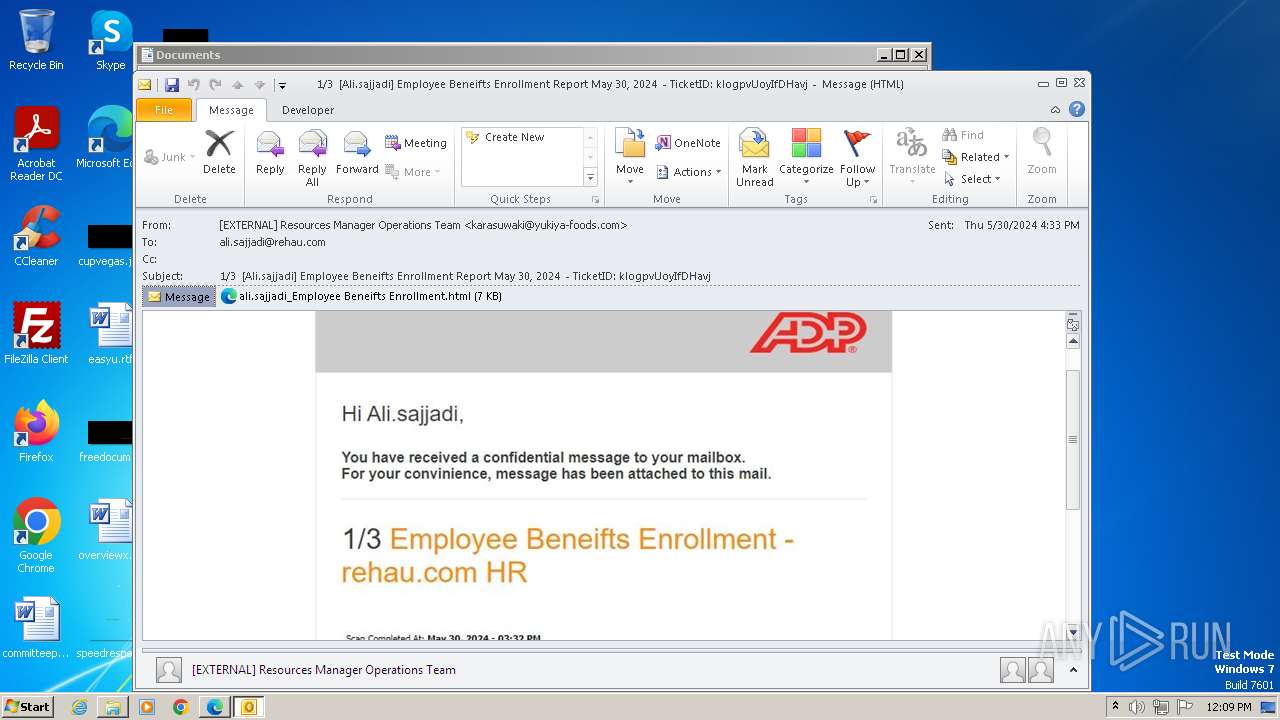Click Outlook icon in taskbar

(248, 707)
